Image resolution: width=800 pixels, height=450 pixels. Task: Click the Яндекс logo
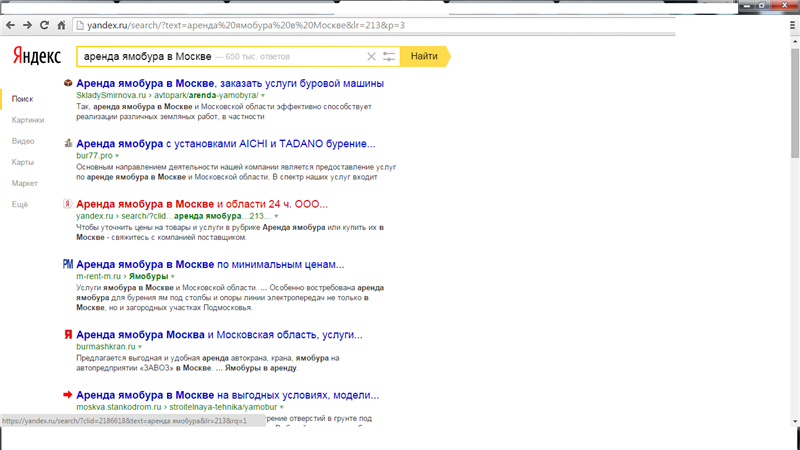(37, 56)
